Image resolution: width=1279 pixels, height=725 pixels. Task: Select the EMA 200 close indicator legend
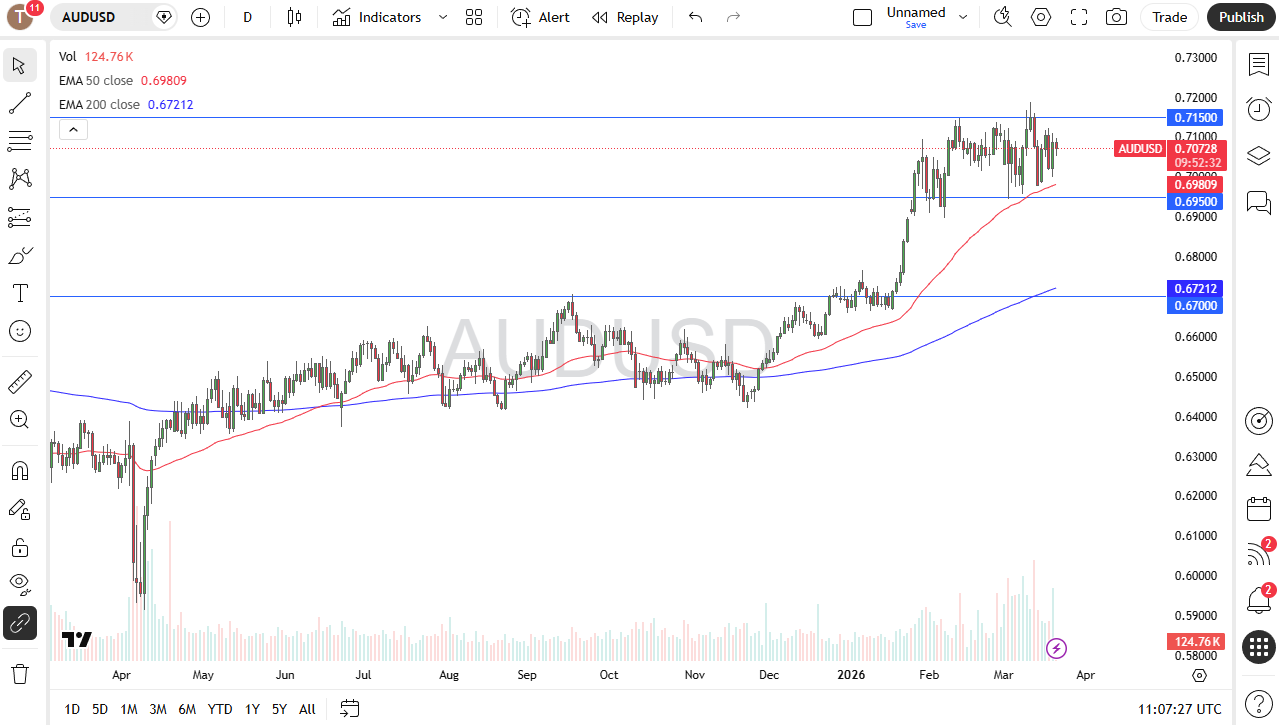99,104
